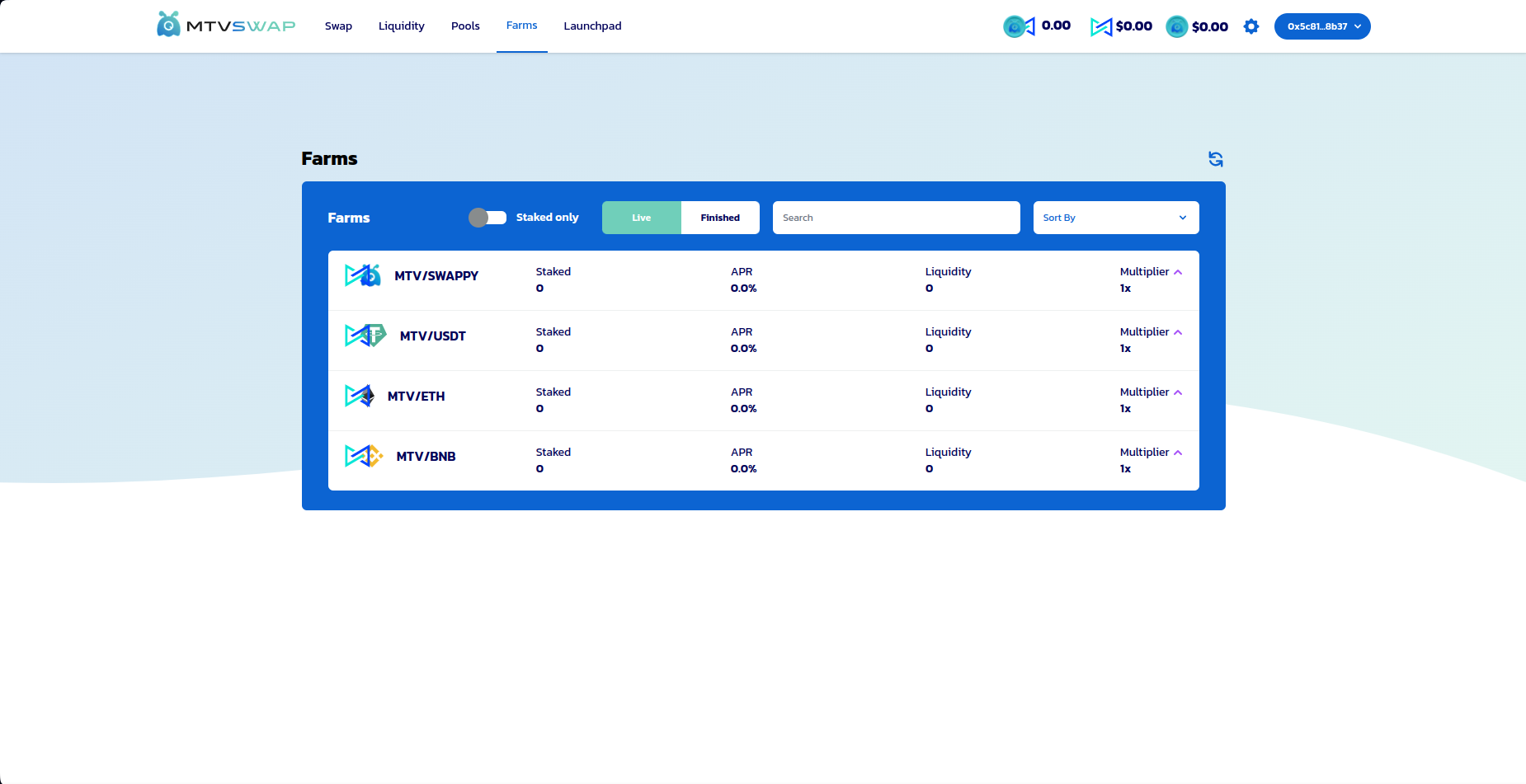
Task: Click the Staked value in MTV/ETH row
Action: (x=540, y=409)
